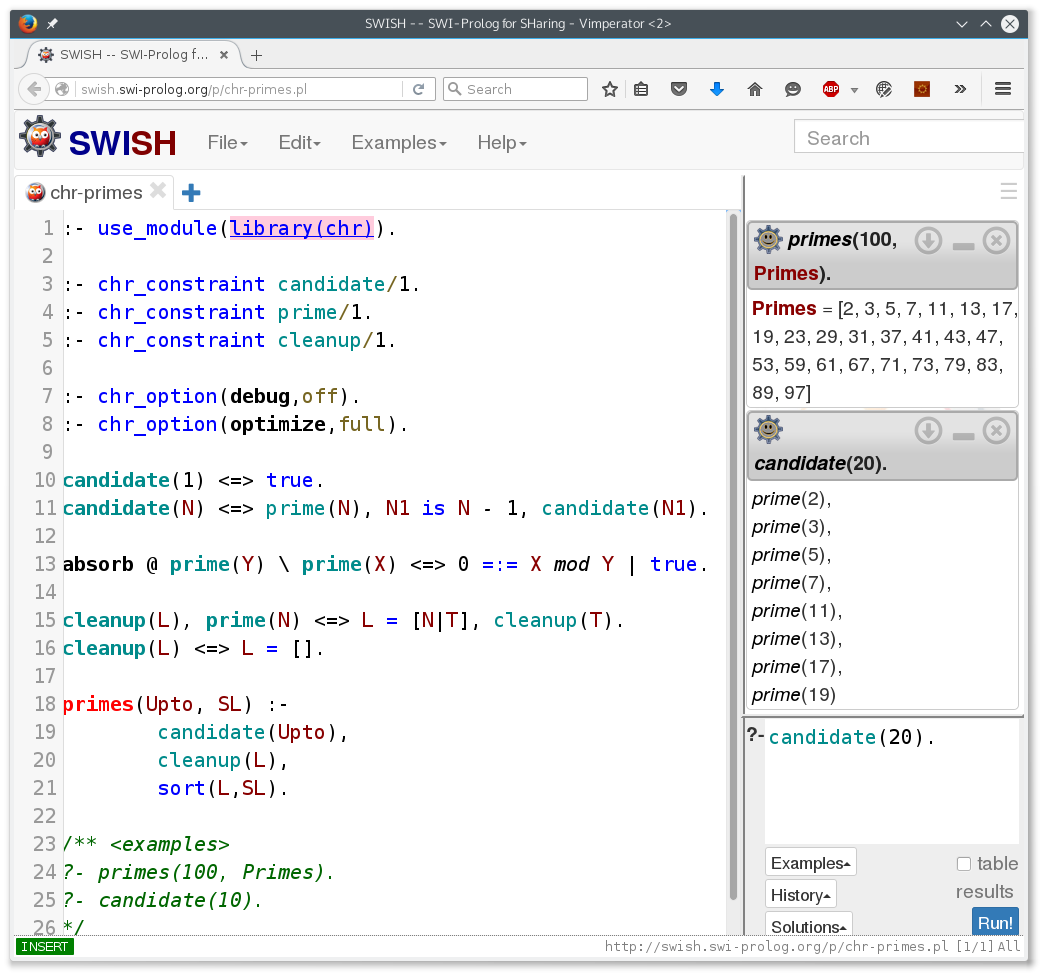
Task: Go to the Firefox home page icon
Action: [754, 89]
